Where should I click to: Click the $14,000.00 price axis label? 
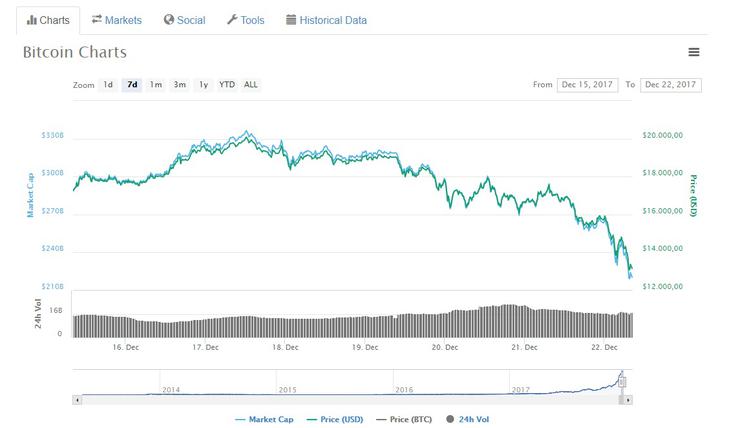[663, 248]
